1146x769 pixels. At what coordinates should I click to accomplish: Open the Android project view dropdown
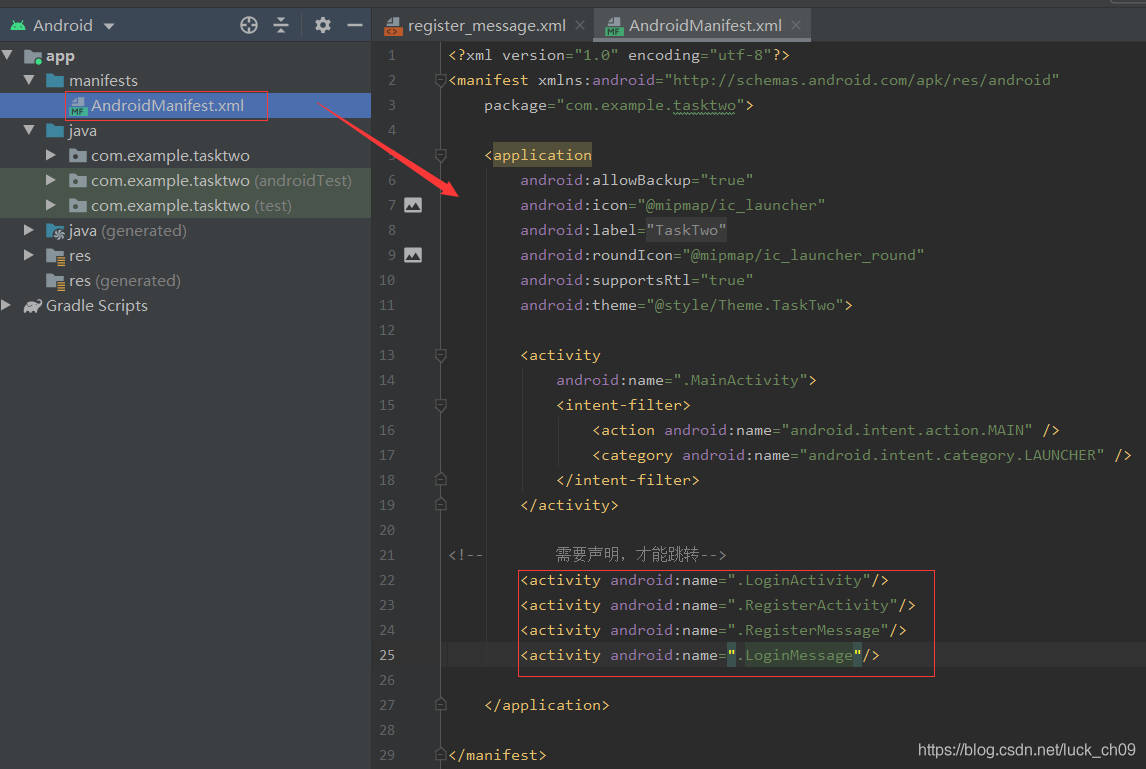(63, 26)
